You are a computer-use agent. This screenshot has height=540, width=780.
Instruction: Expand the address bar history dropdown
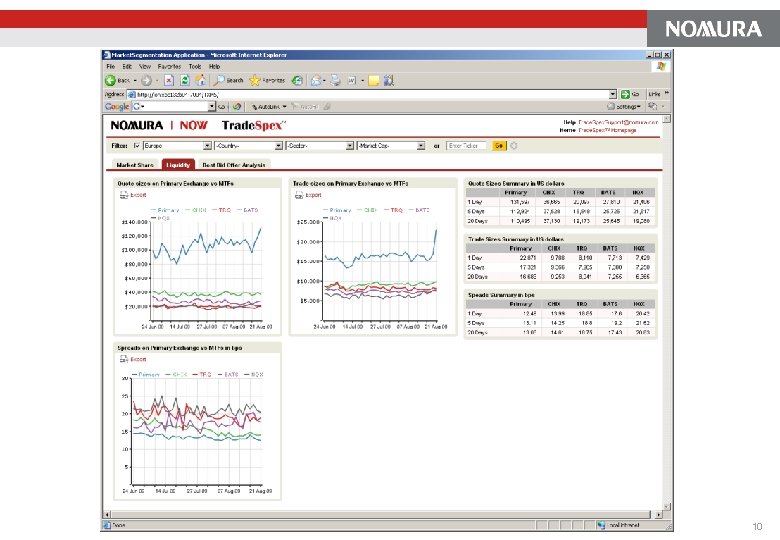click(613, 94)
